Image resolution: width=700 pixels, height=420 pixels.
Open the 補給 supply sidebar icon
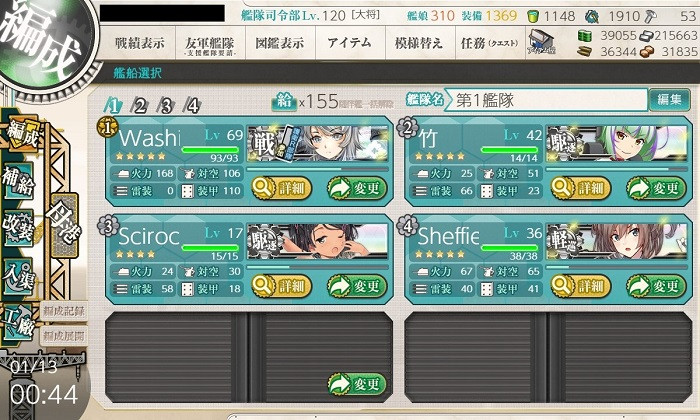[18, 181]
